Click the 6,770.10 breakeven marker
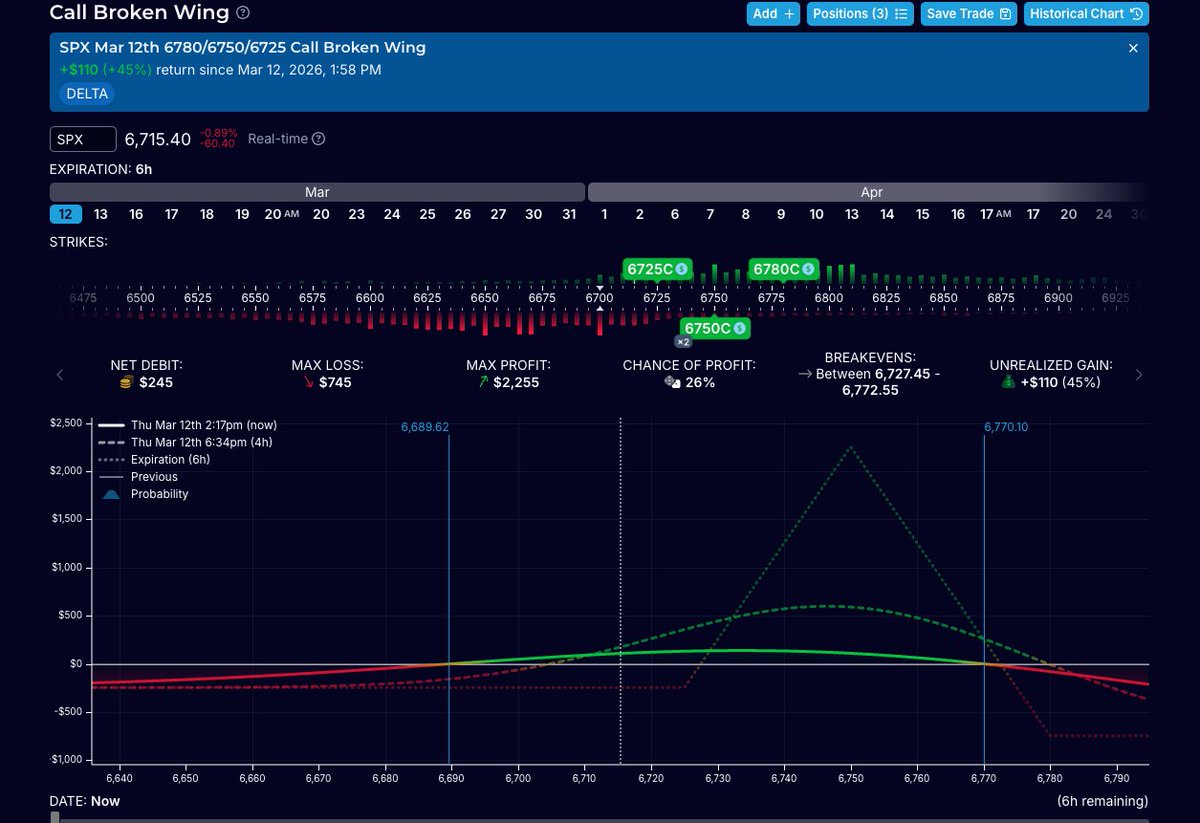This screenshot has width=1200, height=823. (1008, 426)
